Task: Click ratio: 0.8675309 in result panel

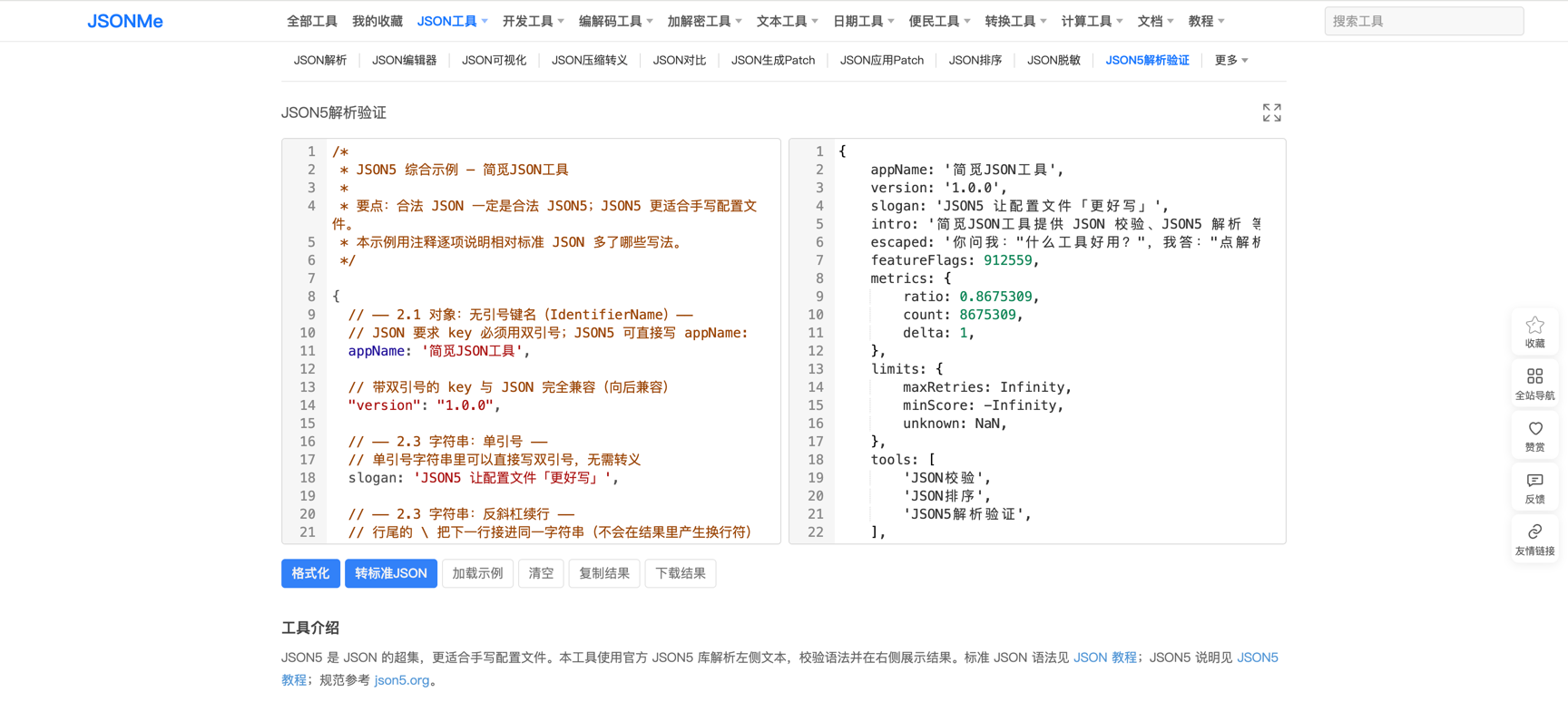Action: click(x=971, y=297)
